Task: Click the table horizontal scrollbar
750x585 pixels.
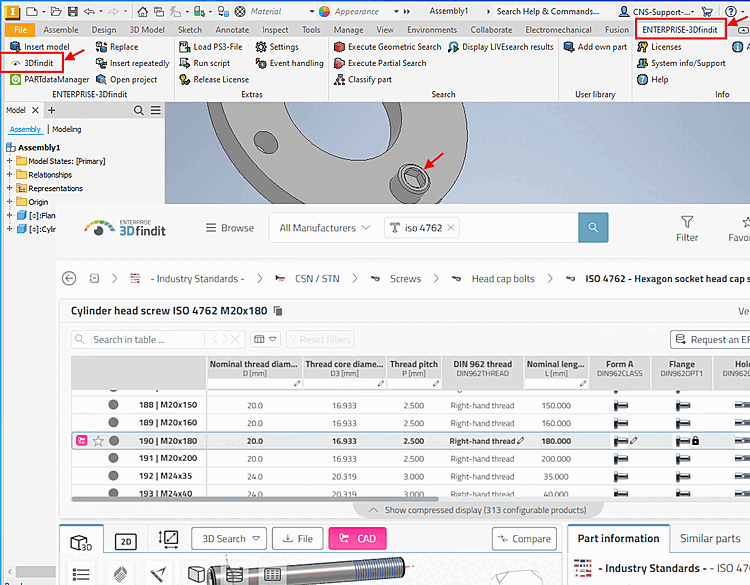Action: [x=254, y=498]
